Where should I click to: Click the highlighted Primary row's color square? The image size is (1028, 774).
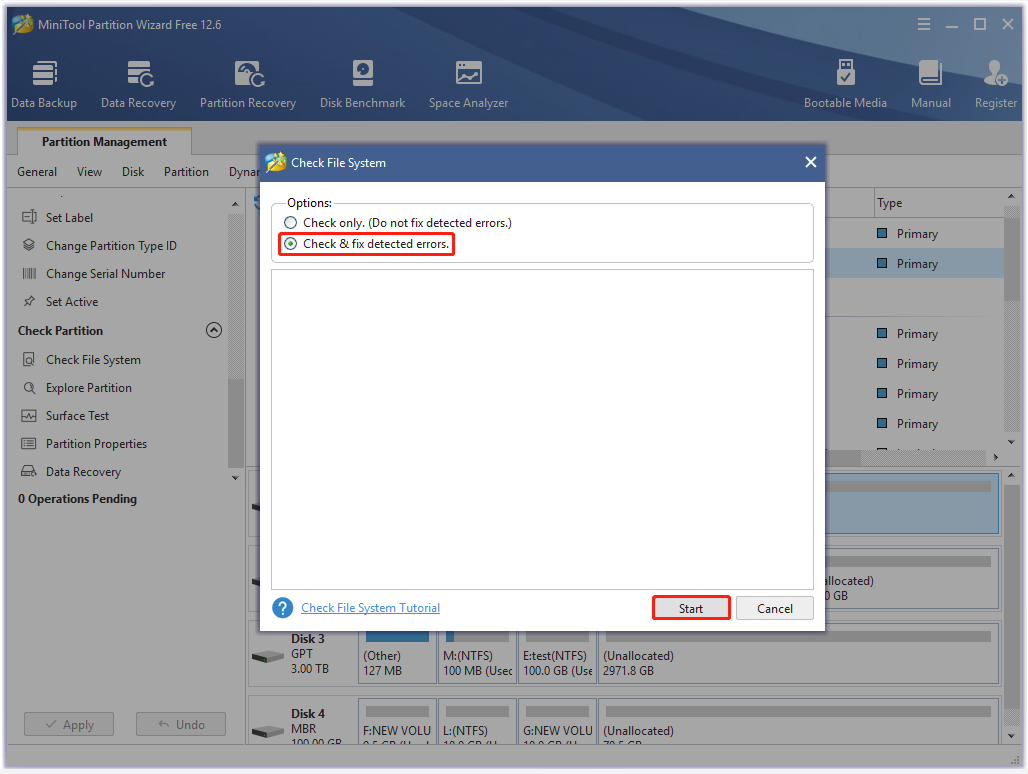tap(882, 263)
